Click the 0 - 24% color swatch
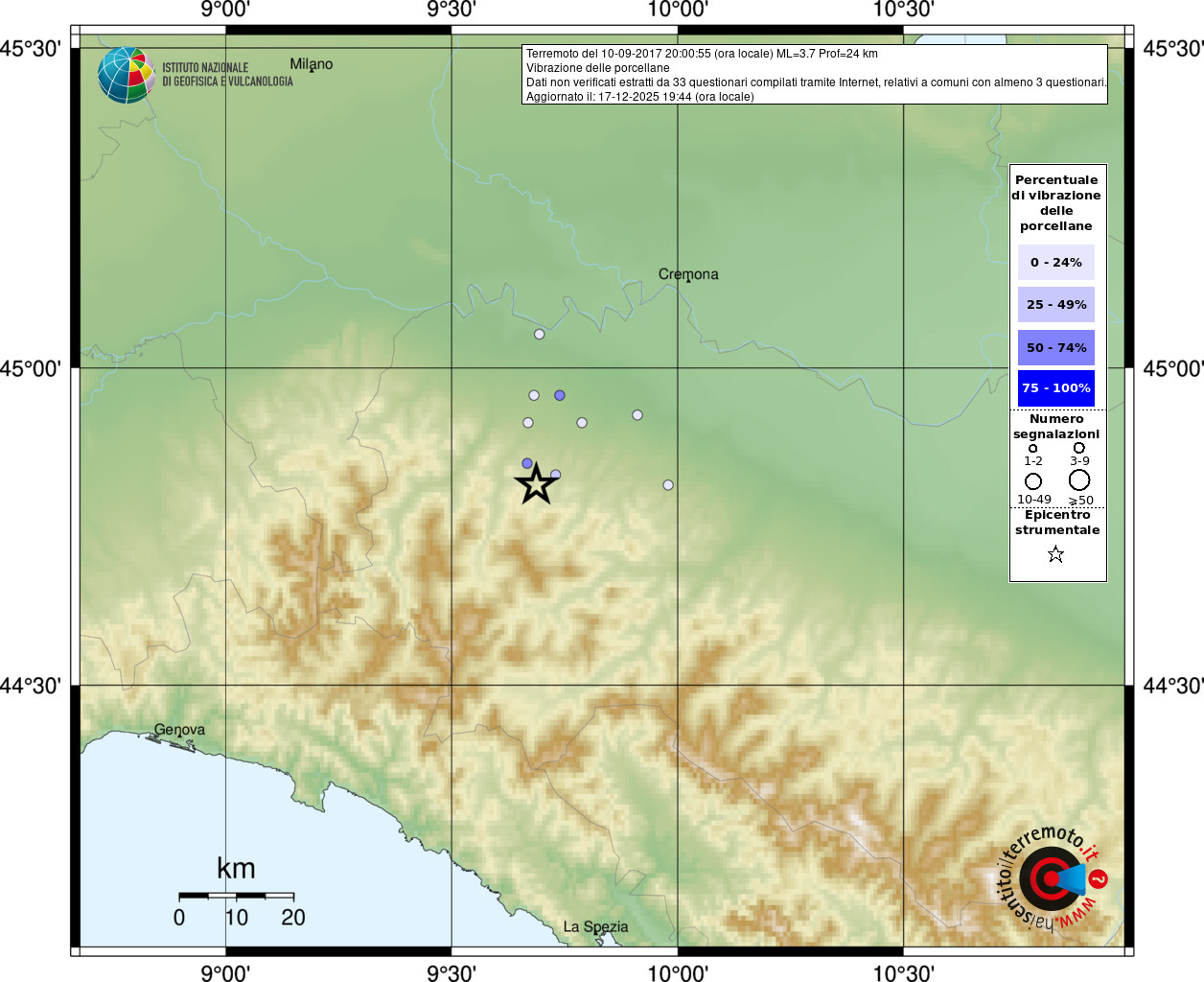Screen dimensions: 1204x982 pos(1056,262)
